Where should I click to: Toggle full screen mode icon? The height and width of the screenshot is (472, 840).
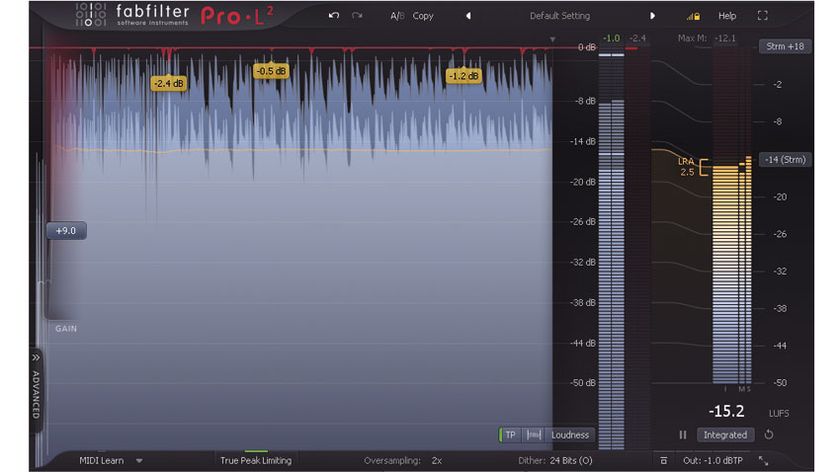[x=762, y=16]
